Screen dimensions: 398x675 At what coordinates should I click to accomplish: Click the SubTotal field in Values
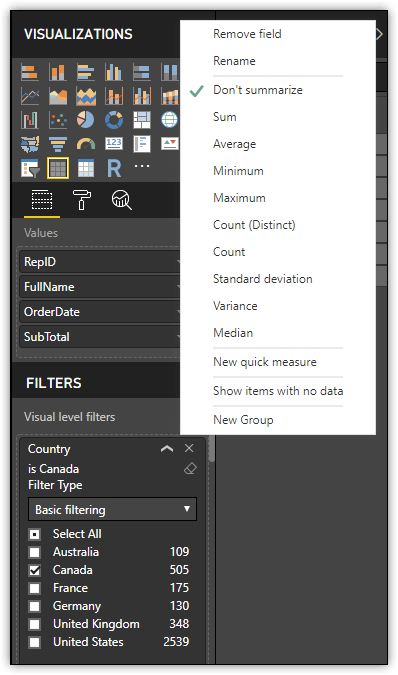[99, 337]
